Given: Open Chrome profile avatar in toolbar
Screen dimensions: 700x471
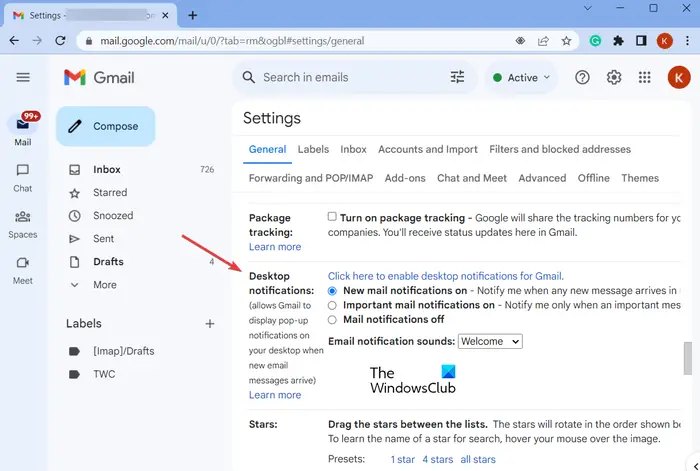Looking at the screenshot, I should click(x=664, y=41).
